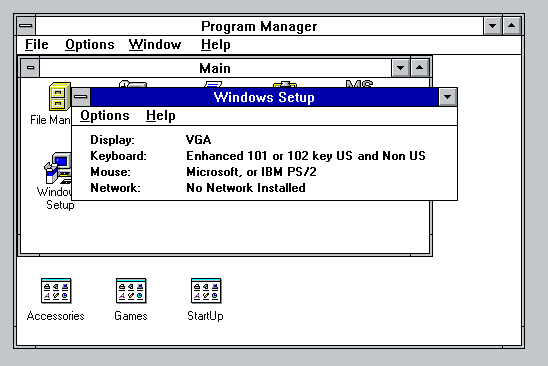Open Program Manager's Help menu

click(x=216, y=45)
